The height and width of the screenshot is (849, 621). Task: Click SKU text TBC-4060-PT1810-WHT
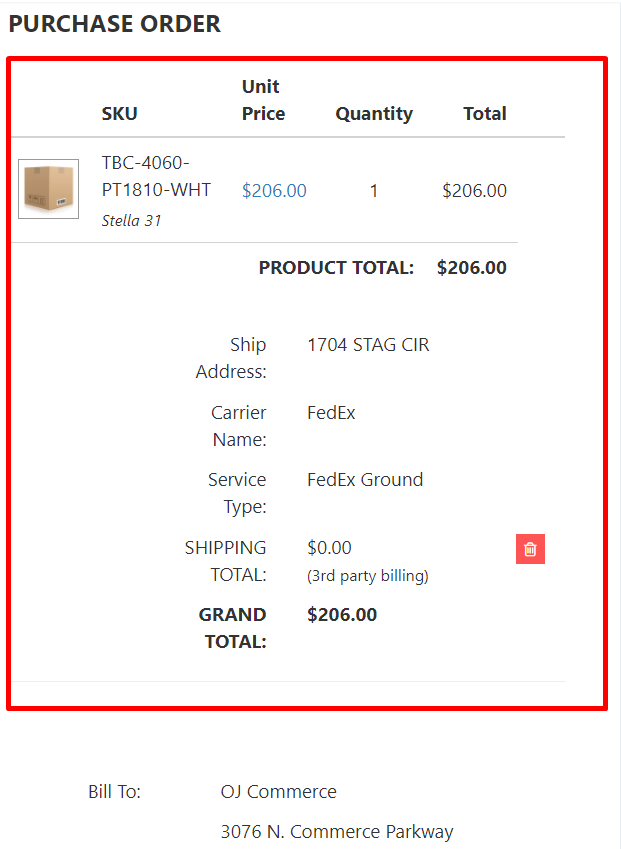(x=156, y=176)
